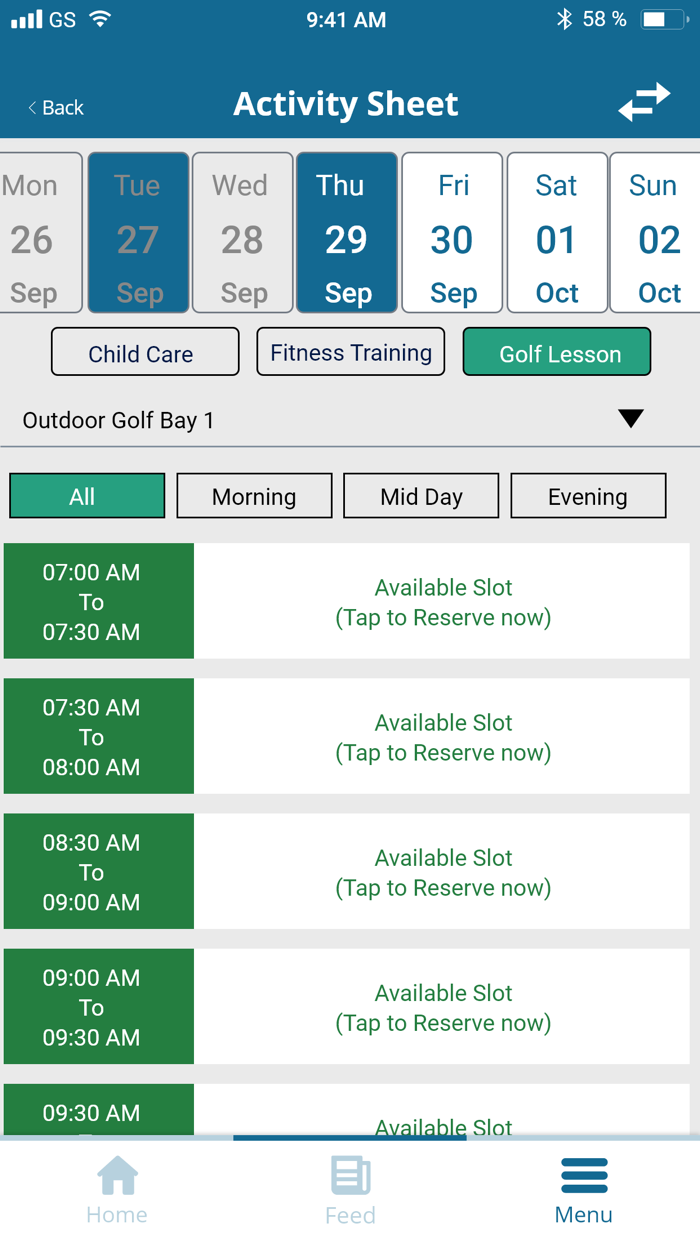Tap the Wi-Fi icon in the status bar

tap(97, 17)
